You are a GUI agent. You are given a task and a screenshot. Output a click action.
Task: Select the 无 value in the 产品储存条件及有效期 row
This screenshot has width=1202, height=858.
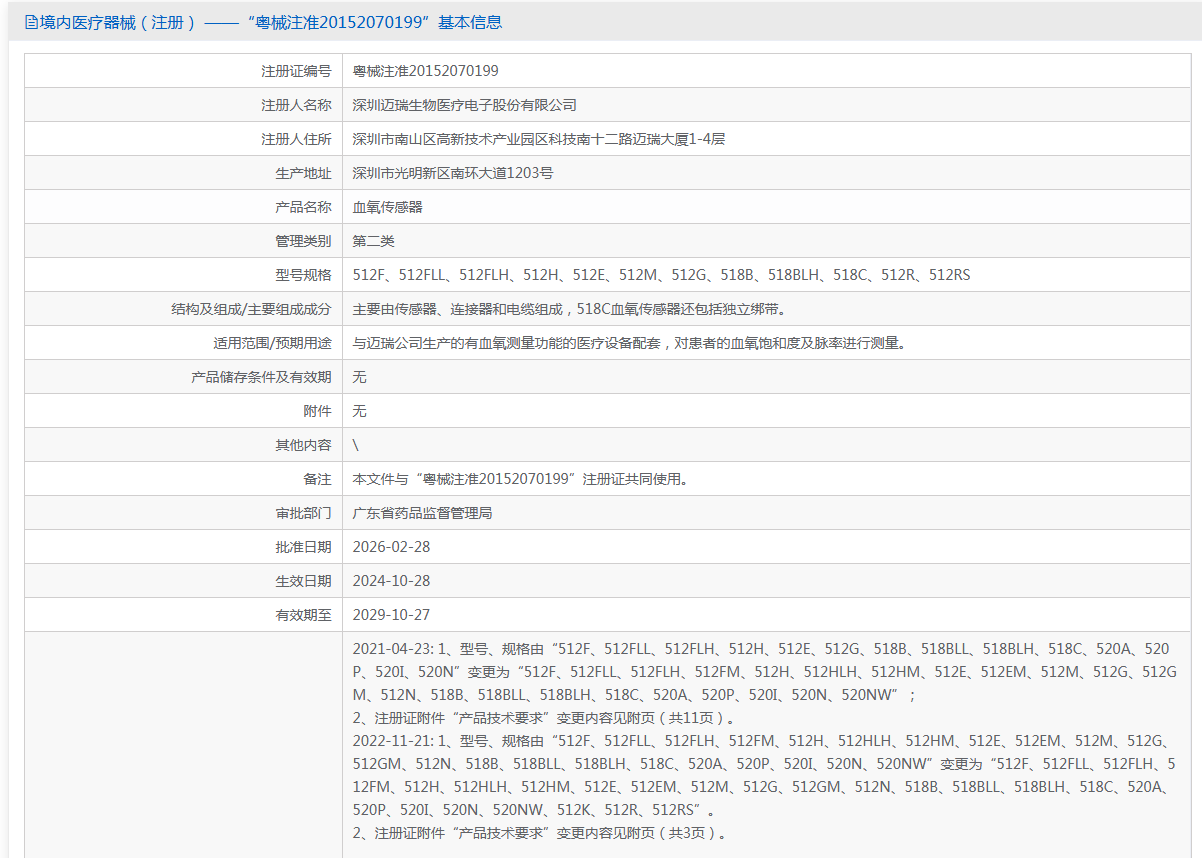360,377
